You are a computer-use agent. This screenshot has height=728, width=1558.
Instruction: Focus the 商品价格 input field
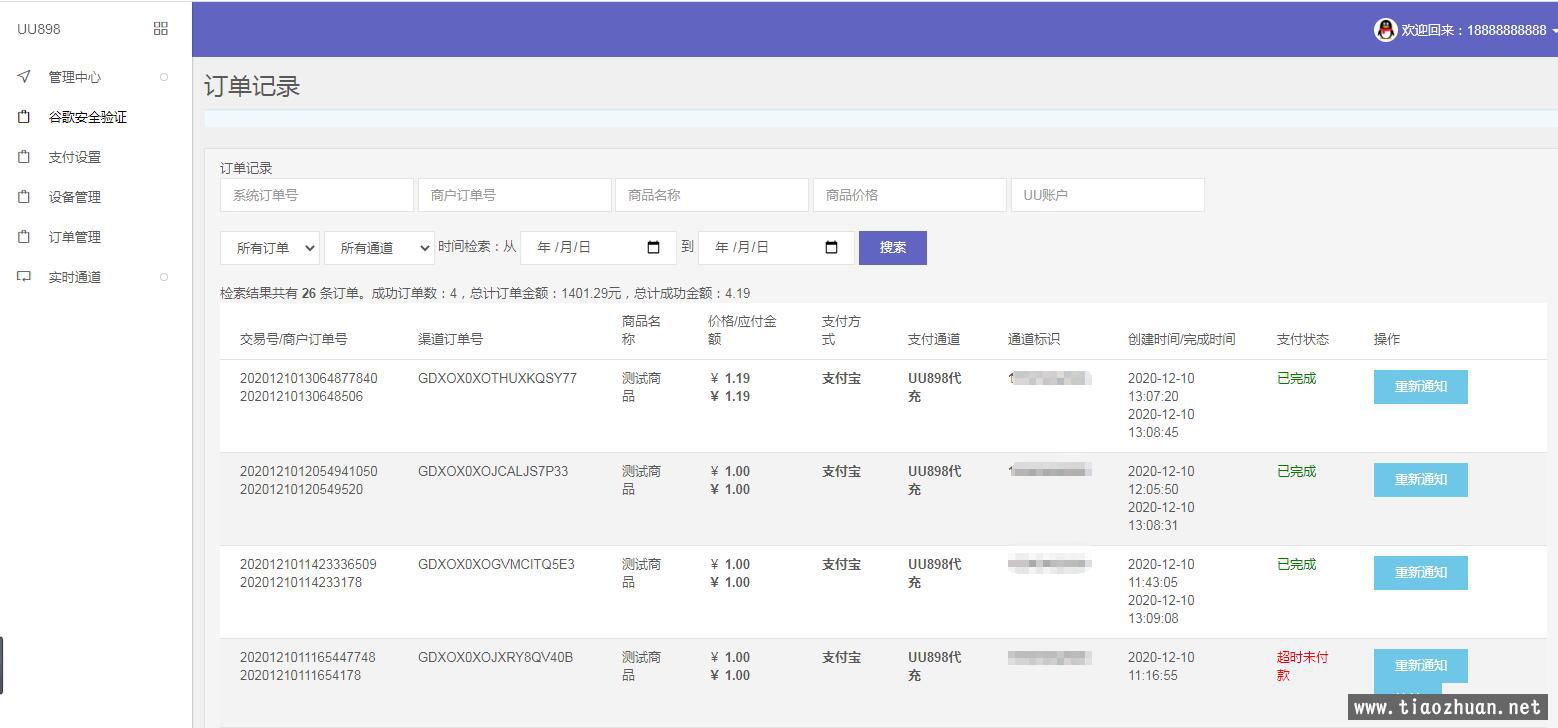tap(910, 195)
